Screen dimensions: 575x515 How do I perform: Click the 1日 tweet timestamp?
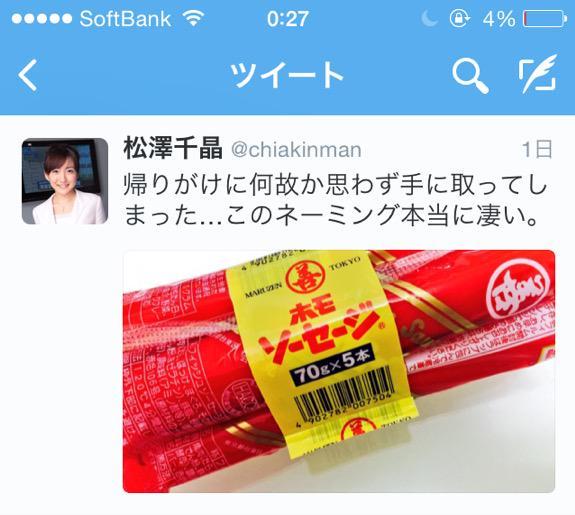point(537,149)
